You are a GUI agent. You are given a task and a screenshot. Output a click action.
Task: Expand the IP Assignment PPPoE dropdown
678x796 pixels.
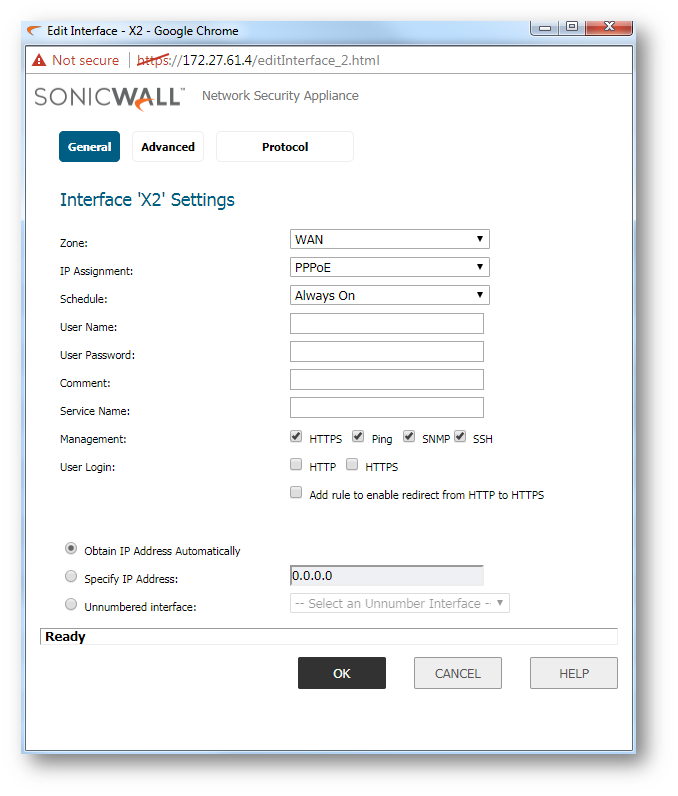(389, 268)
